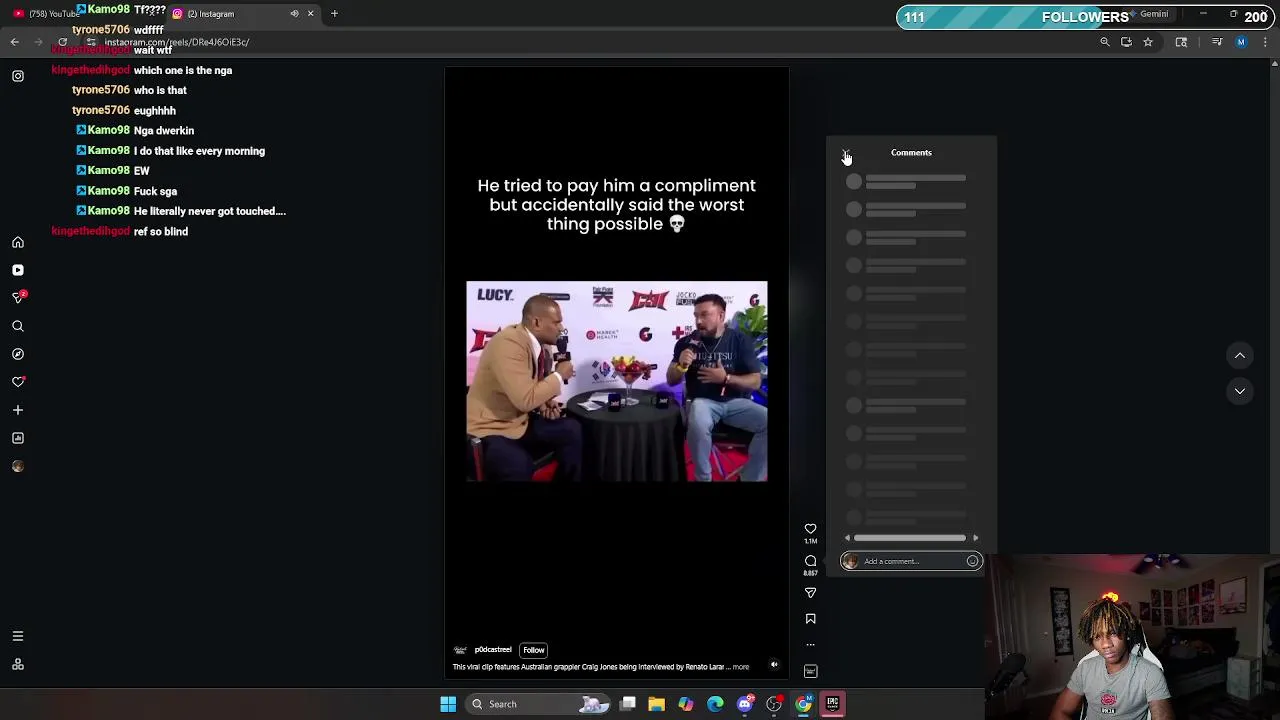This screenshot has width=1280, height=720.
Task: Open Explore compass icon in sidebar
Action: [18, 354]
